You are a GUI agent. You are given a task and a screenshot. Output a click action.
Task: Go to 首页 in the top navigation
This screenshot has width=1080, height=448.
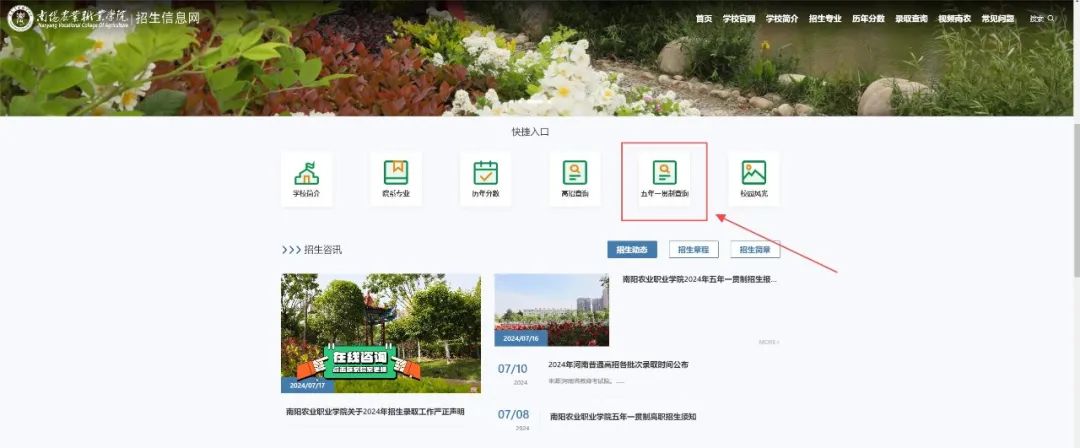[704, 19]
